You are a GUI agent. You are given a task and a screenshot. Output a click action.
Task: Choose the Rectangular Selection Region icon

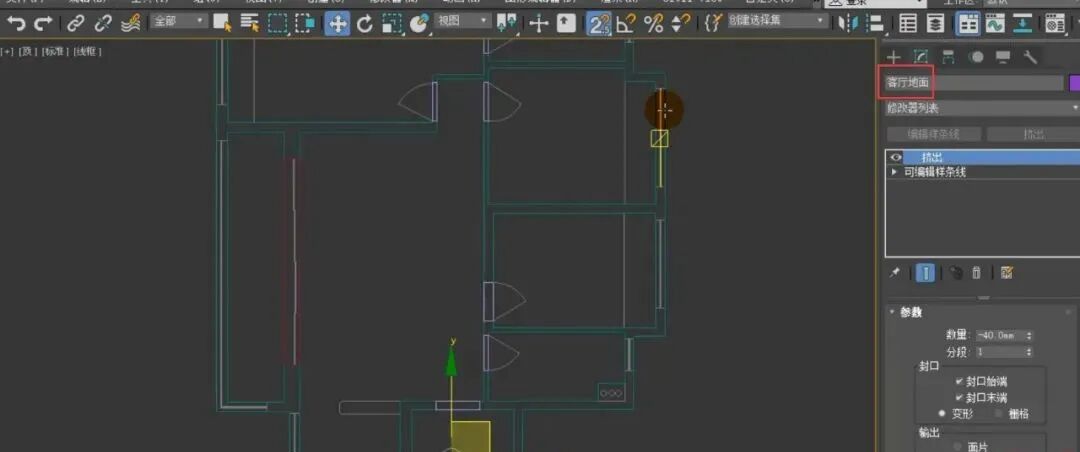pyautogui.click(x=278, y=24)
